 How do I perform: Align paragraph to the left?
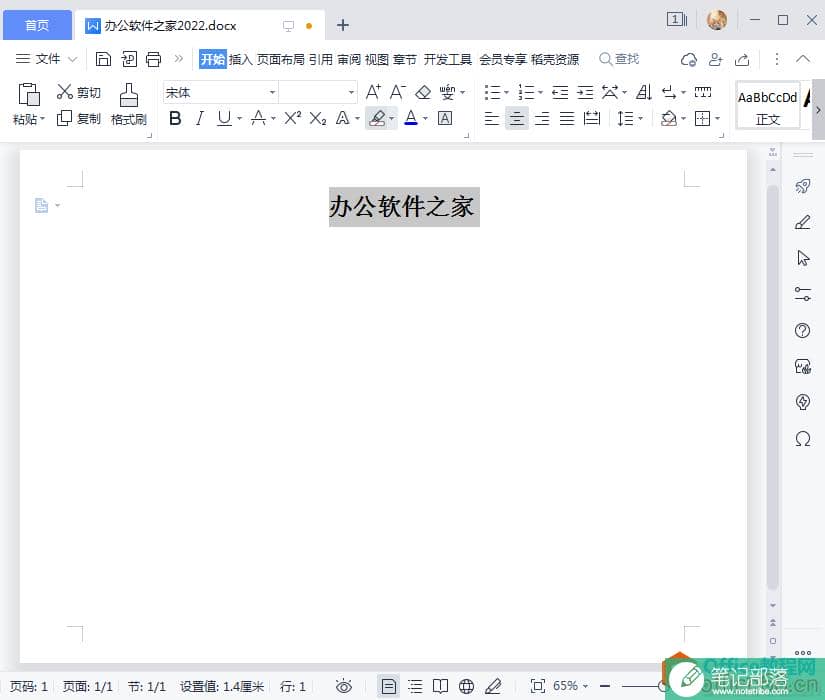coord(491,118)
